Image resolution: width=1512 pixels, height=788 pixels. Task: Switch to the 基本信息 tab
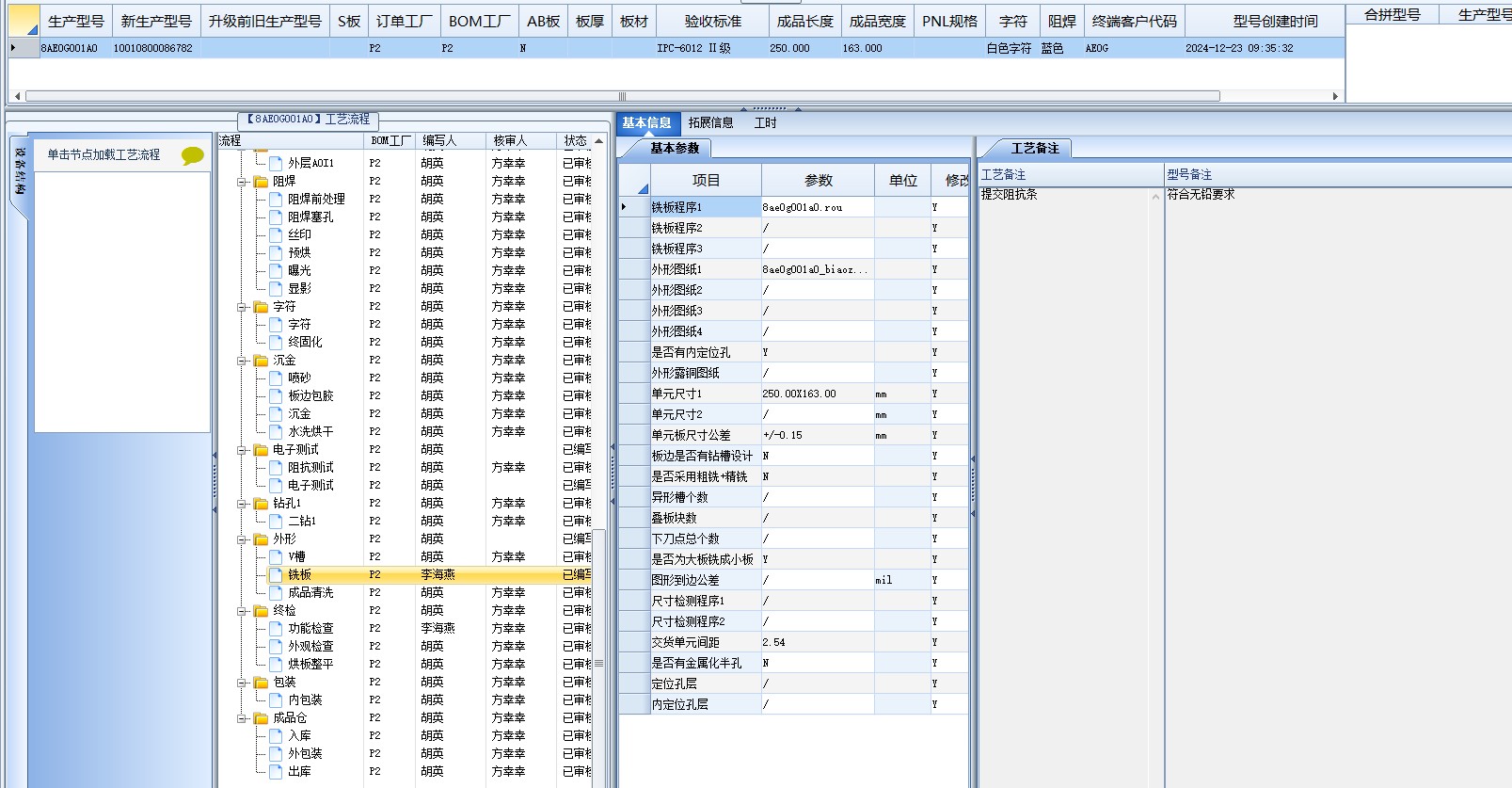[646, 122]
